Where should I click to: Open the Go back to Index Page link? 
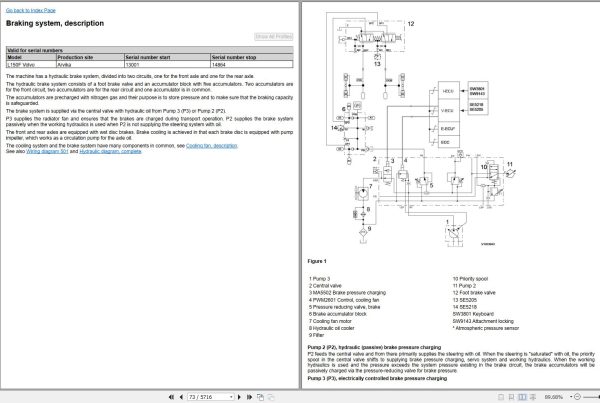(x=31, y=10)
